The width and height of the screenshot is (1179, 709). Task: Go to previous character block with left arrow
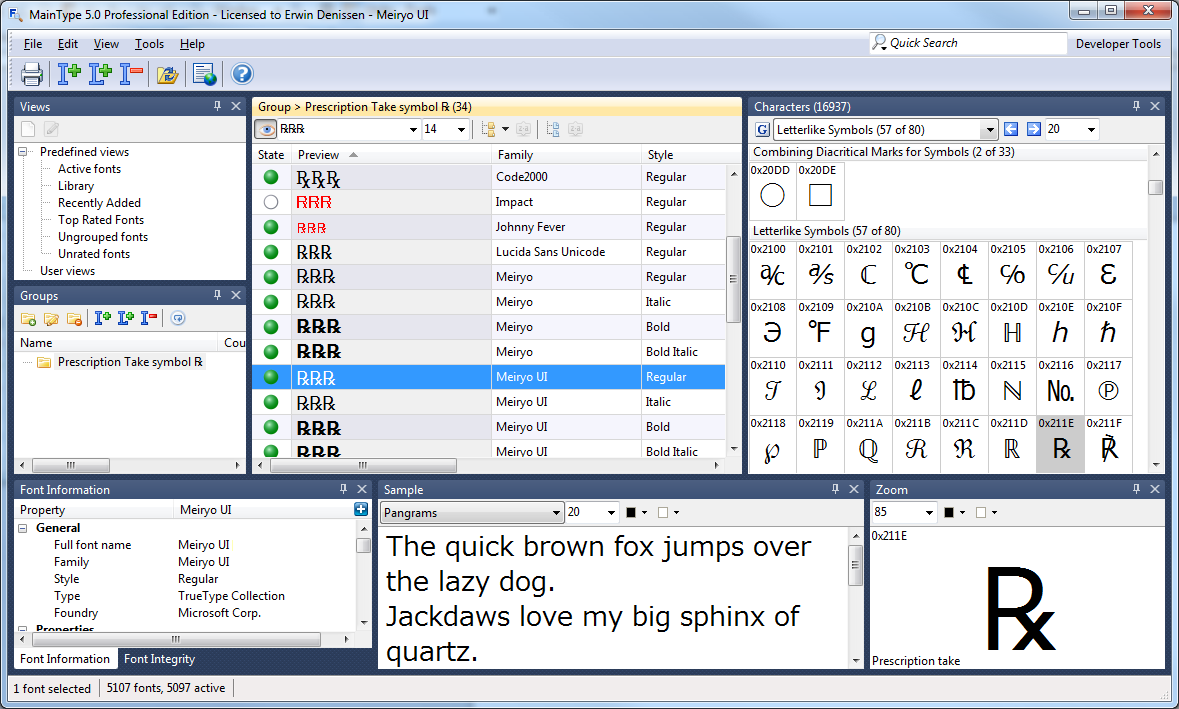tap(1011, 129)
